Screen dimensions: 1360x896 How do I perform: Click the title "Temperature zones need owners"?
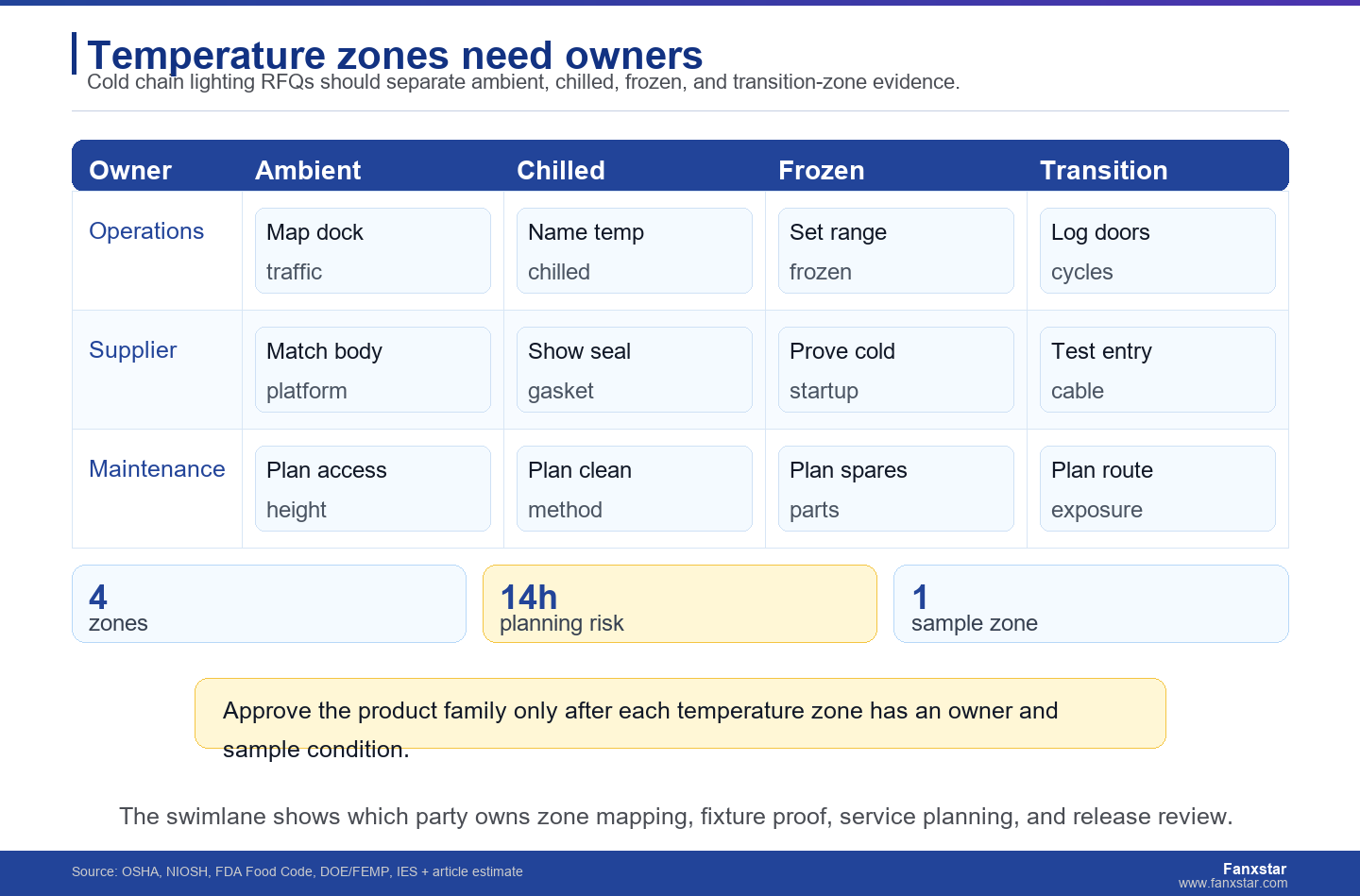point(395,56)
